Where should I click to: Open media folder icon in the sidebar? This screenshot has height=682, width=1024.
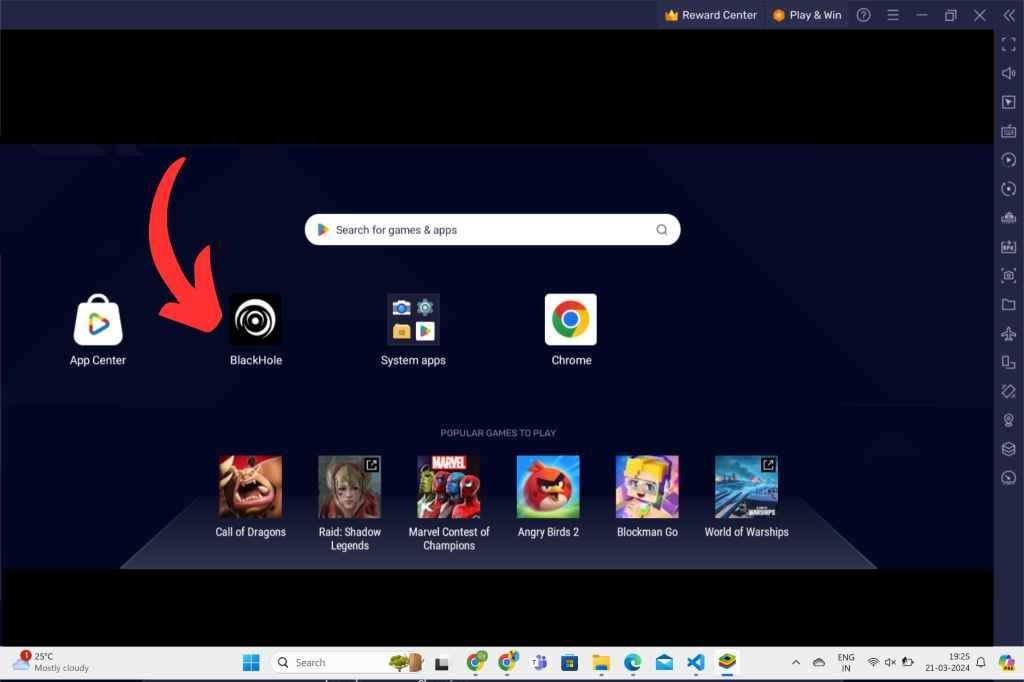tap(1008, 305)
